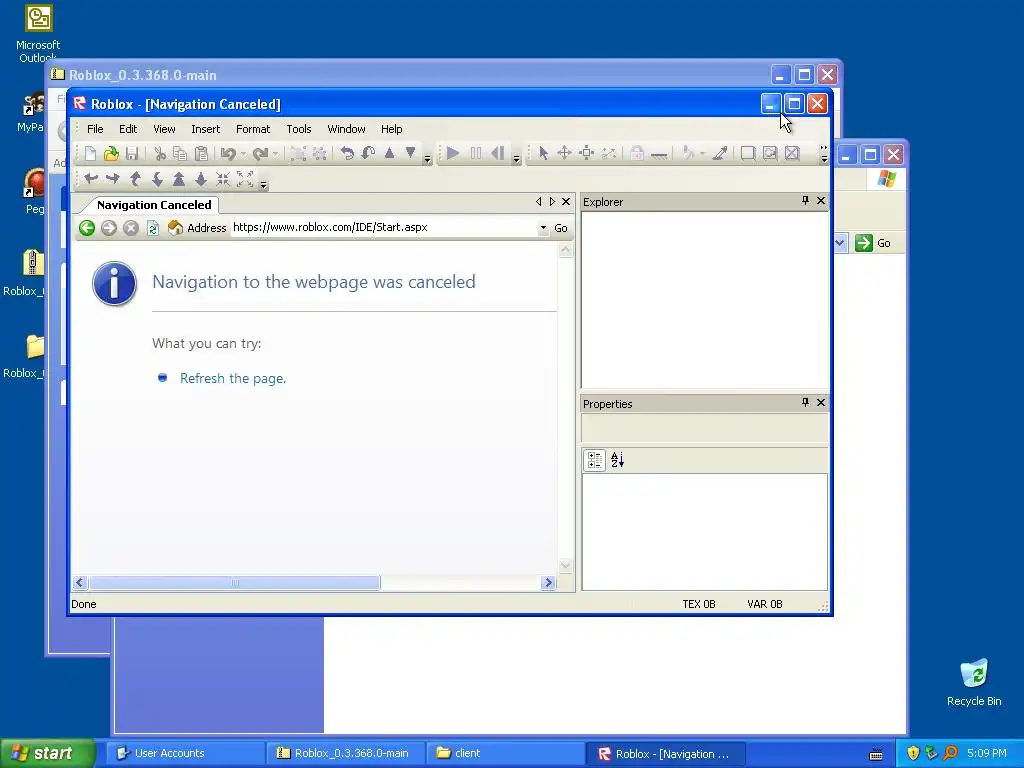The image size is (1024, 768).
Task: Expand the tools toolbar overflow chevron
Action: click(824, 153)
